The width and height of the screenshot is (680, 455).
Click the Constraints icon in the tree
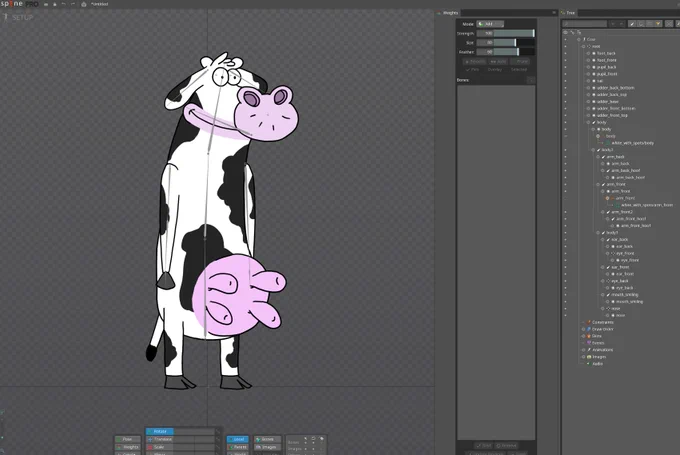pos(589,322)
